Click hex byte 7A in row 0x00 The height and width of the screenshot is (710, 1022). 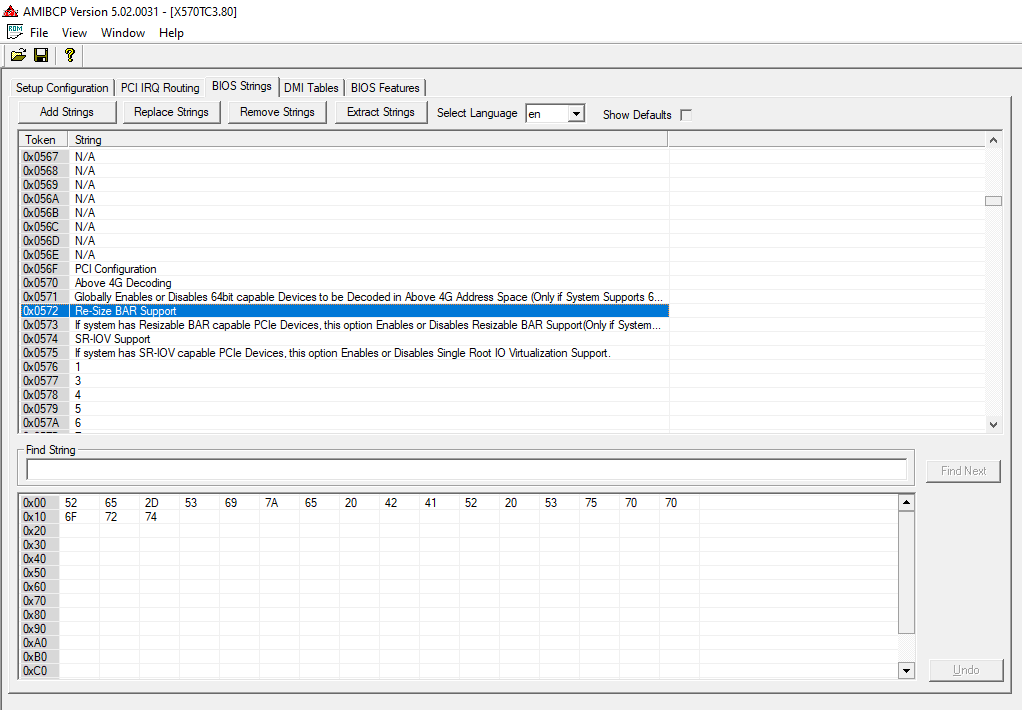[x=272, y=503]
